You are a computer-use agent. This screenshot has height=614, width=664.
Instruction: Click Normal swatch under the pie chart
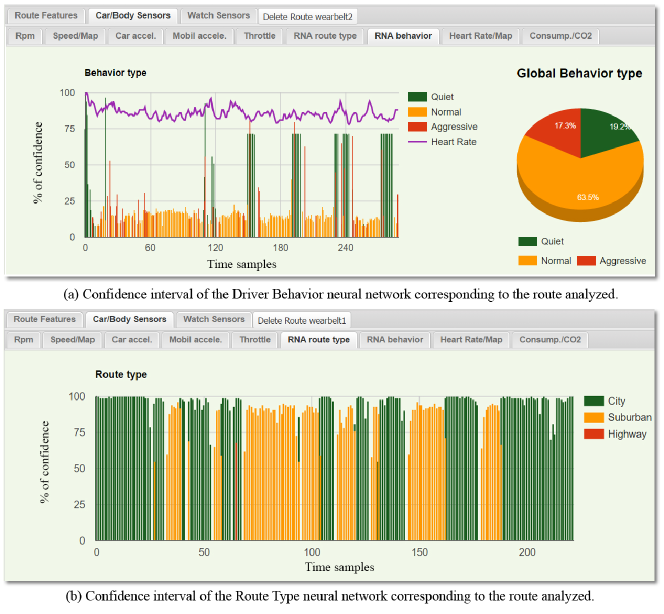(x=527, y=261)
